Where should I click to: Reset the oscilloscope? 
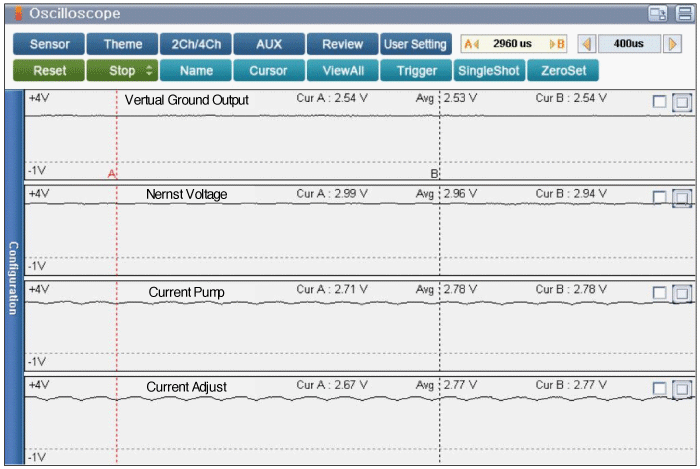coord(49,71)
